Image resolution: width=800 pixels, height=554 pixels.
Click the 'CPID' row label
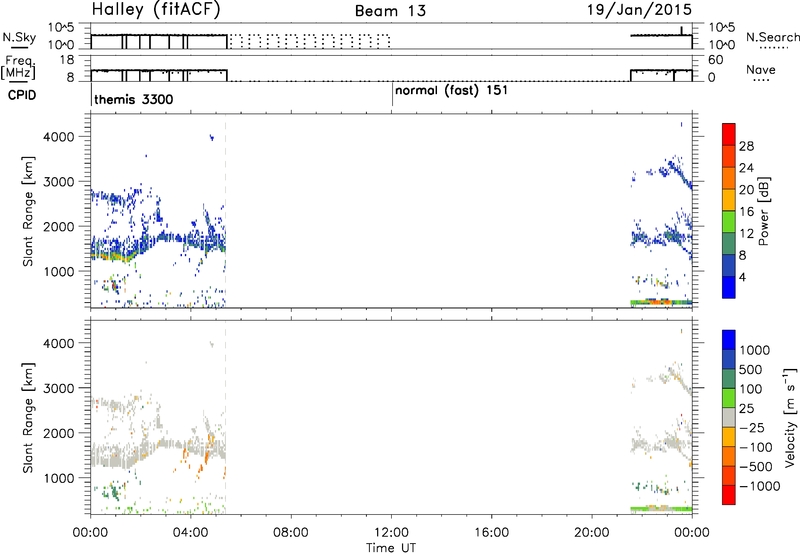tap(22, 95)
